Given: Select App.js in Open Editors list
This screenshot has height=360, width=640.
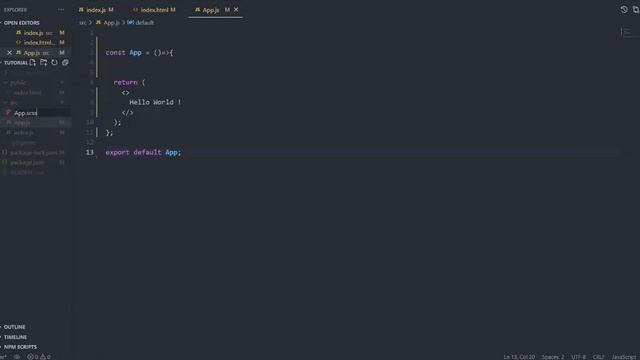Looking at the screenshot, I should pyautogui.click(x=37, y=53).
